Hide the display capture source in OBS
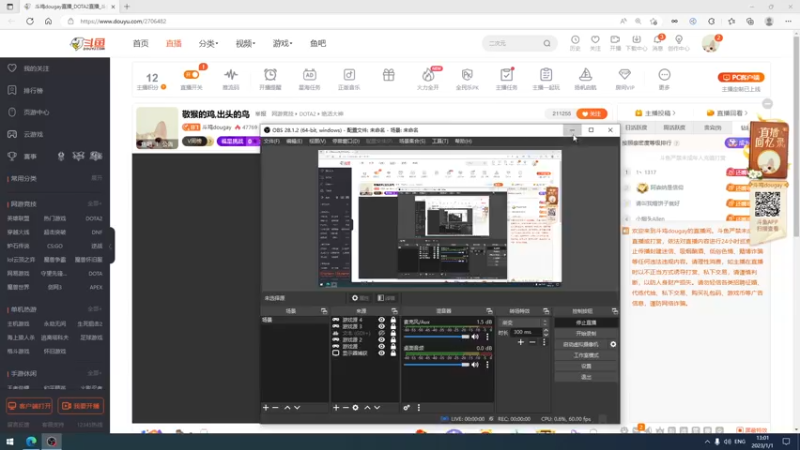This screenshot has height=450, width=800. (x=381, y=353)
